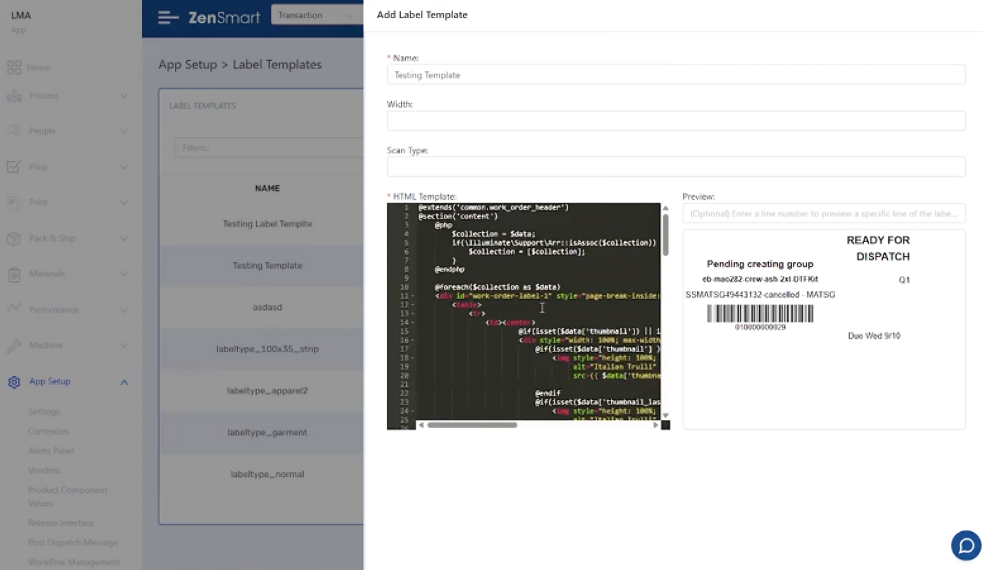Open Workflow Management menu item
This screenshot has width=985, height=570.
click(x=73, y=562)
